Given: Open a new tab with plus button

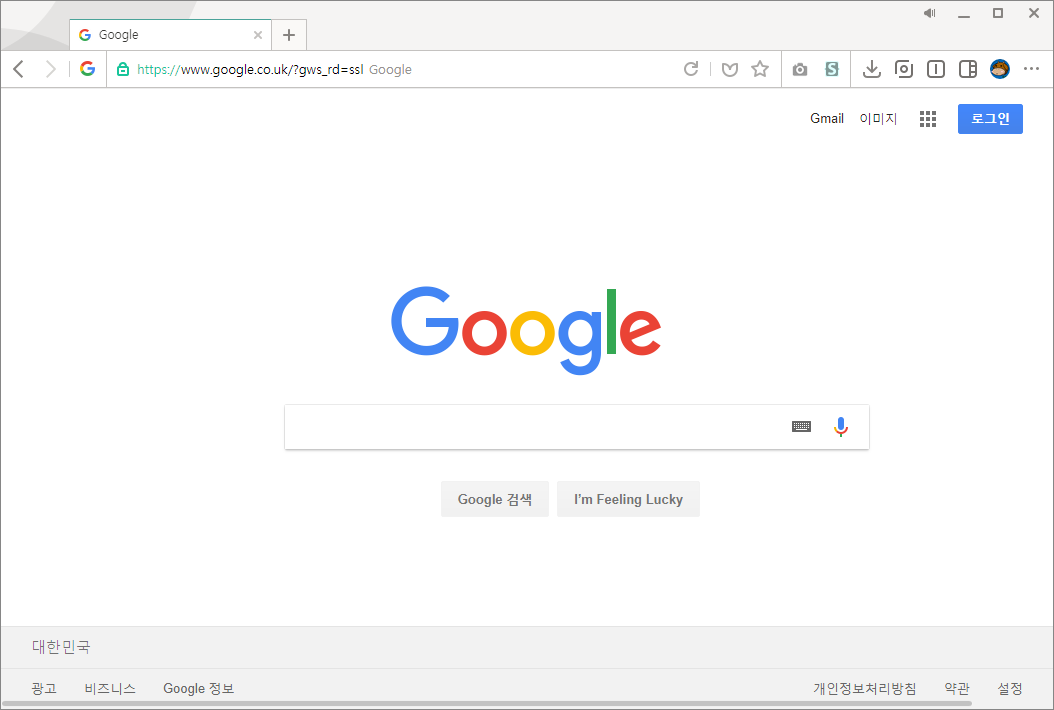Looking at the screenshot, I should 289,35.
